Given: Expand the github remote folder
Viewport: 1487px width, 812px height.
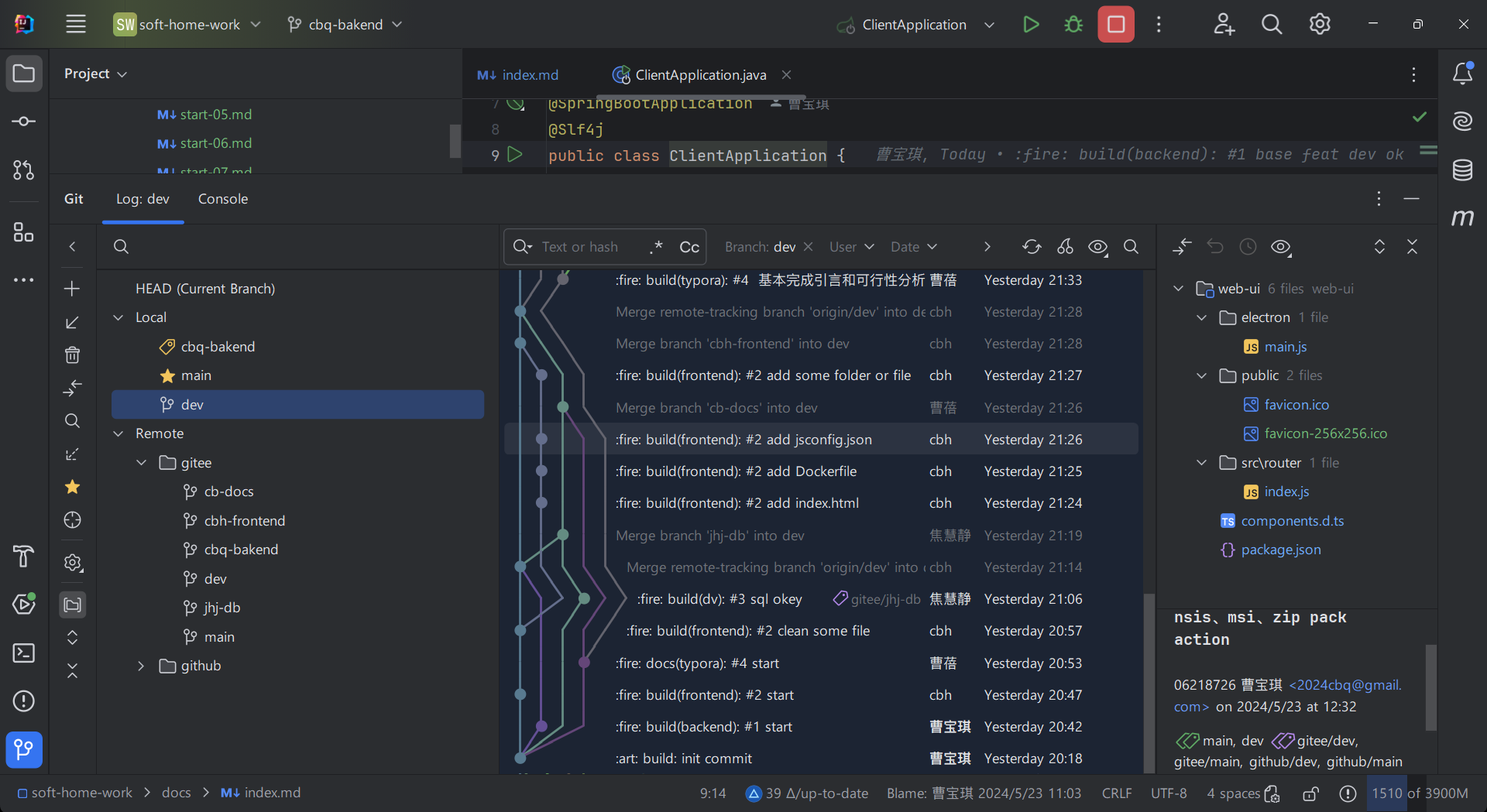Looking at the screenshot, I should pos(141,666).
